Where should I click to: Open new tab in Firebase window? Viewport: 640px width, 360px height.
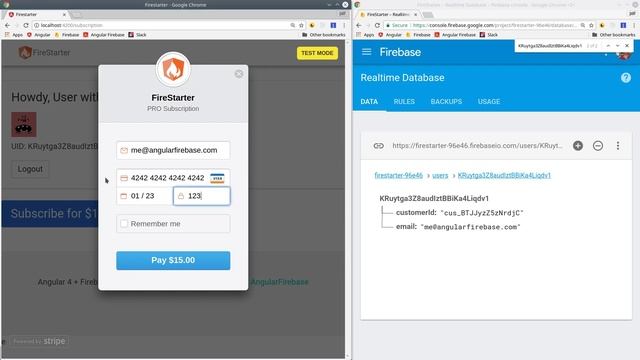[428, 15]
